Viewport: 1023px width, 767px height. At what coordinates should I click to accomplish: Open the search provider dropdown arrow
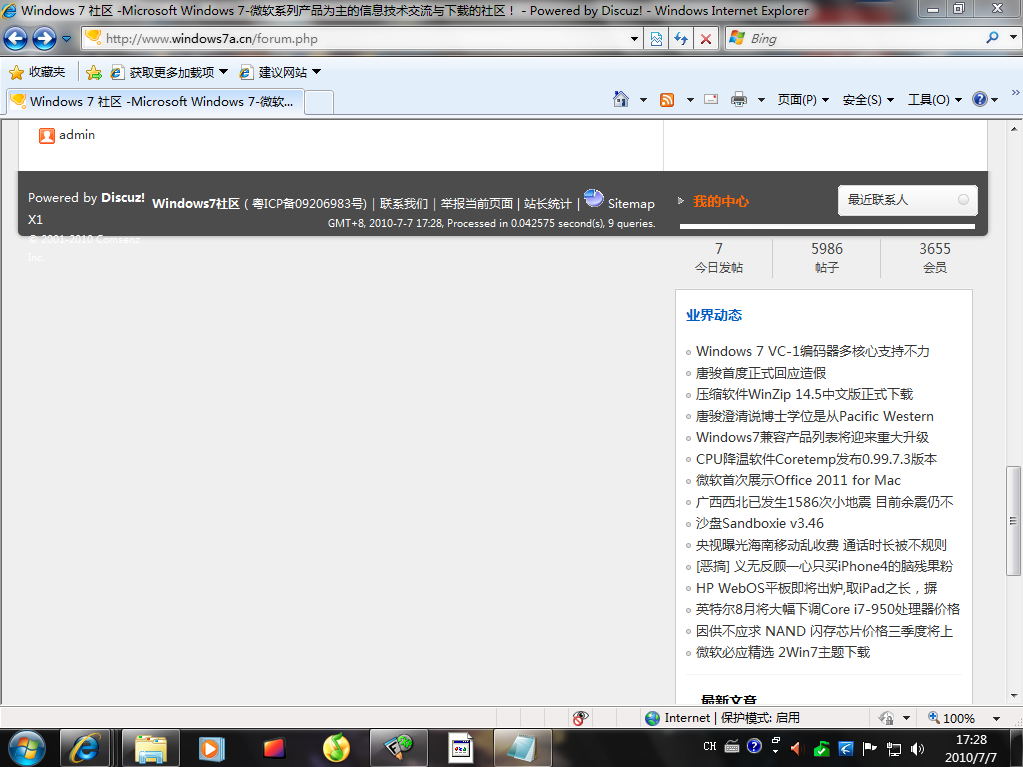pyautogui.click(x=1013, y=38)
